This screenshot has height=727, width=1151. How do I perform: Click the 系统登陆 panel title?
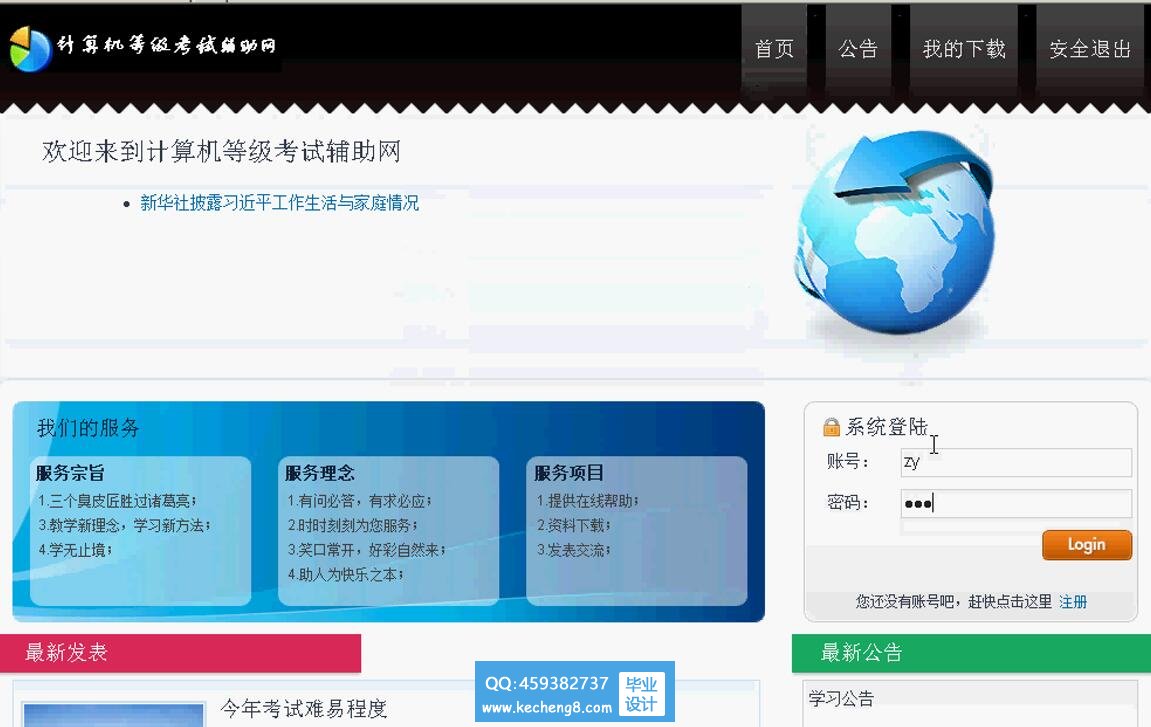pyautogui.click(x=887, y=427)
